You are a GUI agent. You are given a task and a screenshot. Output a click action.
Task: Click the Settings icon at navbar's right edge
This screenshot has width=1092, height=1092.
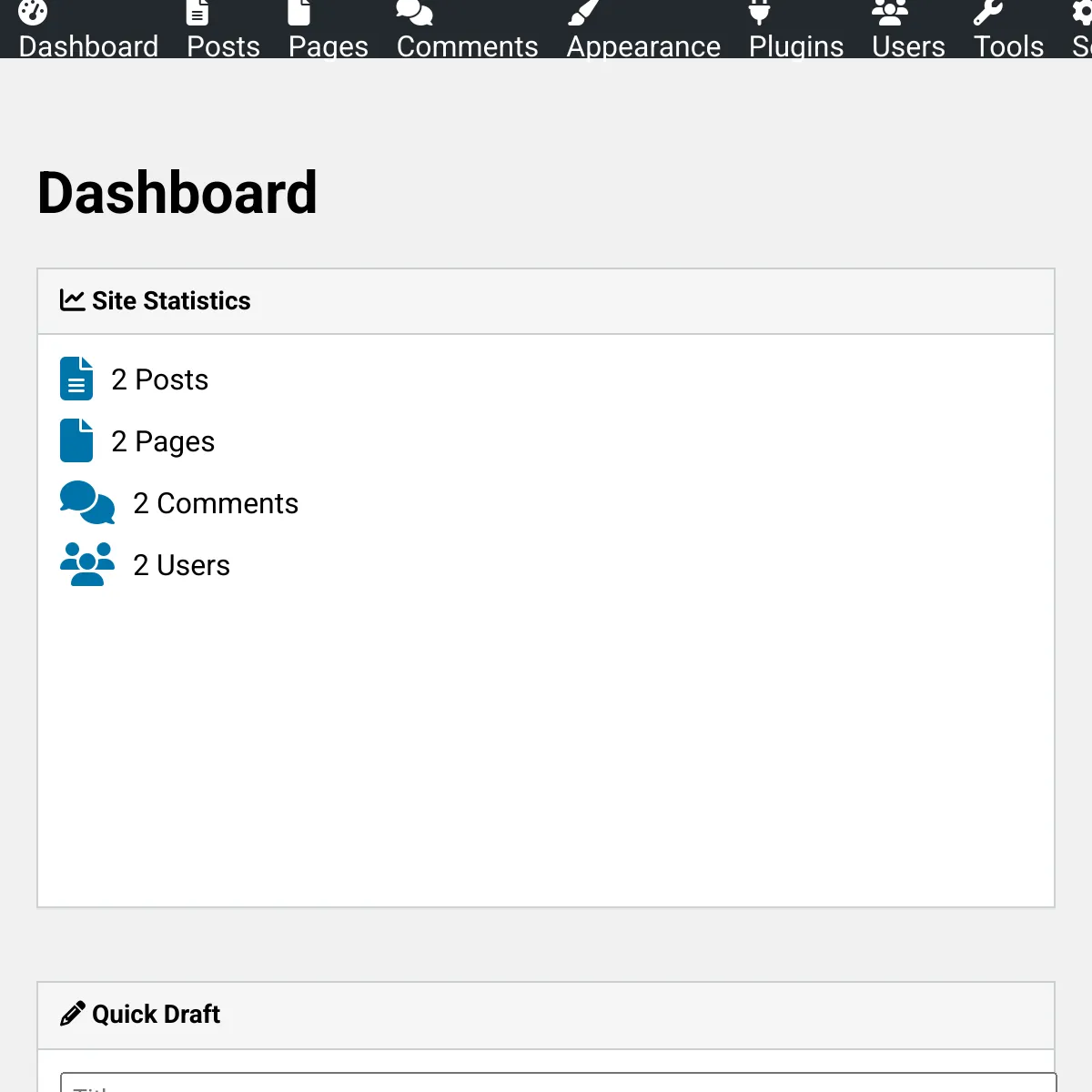[x=1082, y=13]
